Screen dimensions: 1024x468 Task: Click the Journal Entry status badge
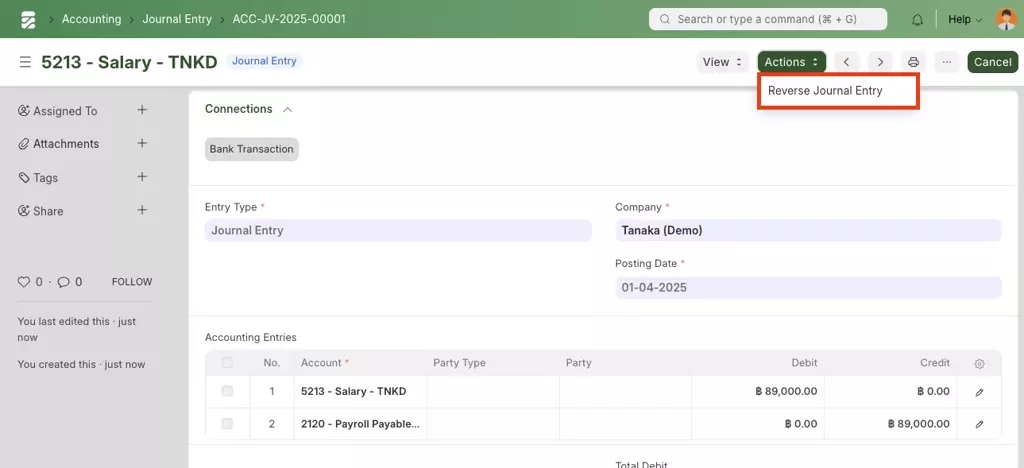coord(264,61)
